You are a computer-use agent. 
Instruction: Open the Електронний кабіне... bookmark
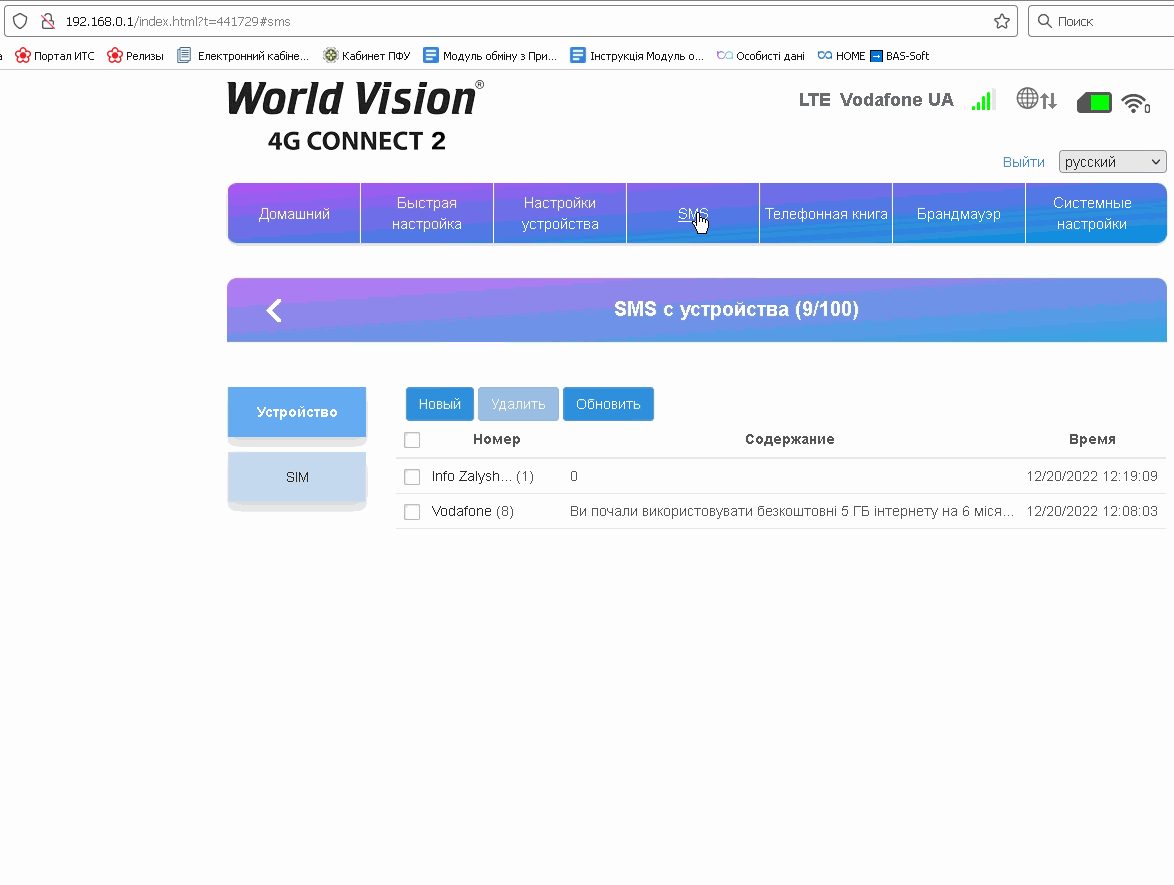pos(243,55)
